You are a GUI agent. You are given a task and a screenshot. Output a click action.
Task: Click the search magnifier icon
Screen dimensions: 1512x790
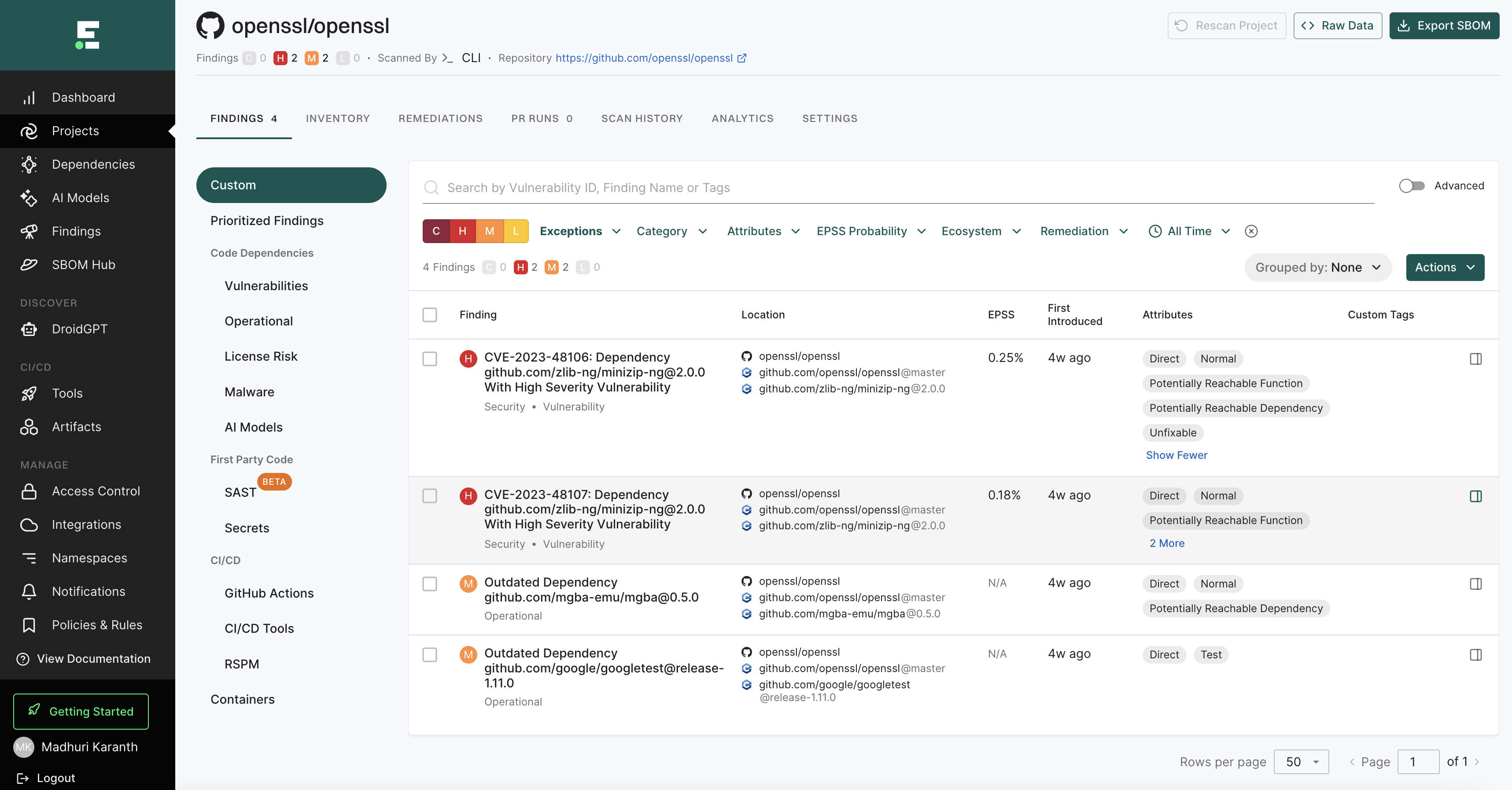[431, 188]
